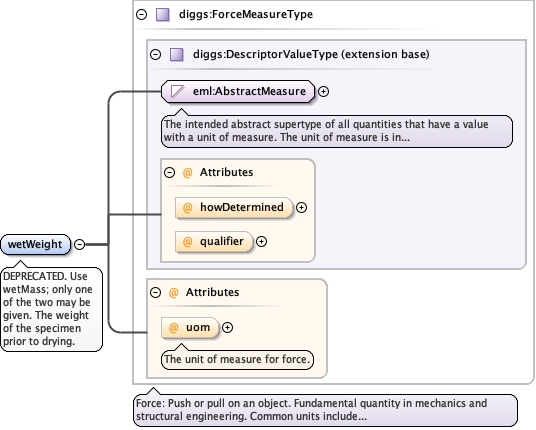Click the DEPRECATED wetWeight description tooltip
The image size is (536, 430).
51,309
